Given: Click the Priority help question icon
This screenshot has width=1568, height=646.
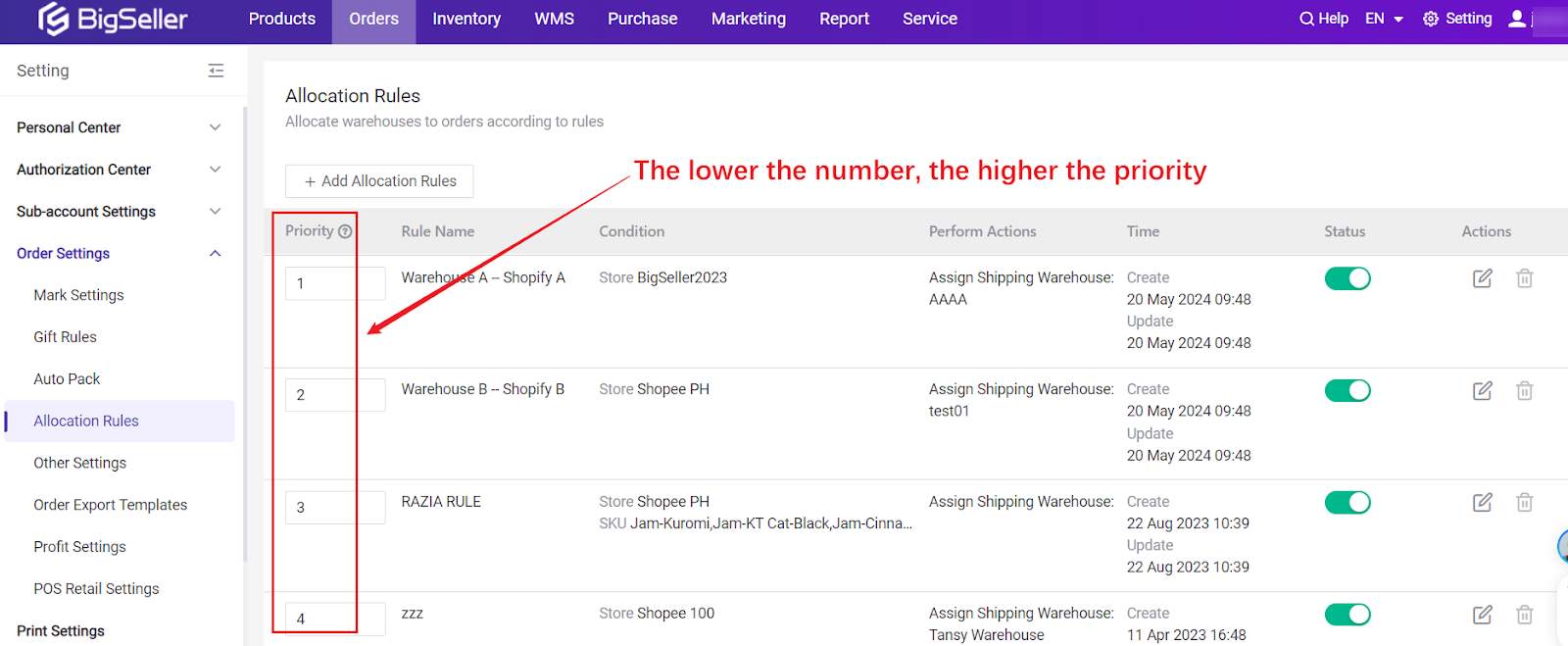Looking at the screenshot, I should (x=345, y=231).
